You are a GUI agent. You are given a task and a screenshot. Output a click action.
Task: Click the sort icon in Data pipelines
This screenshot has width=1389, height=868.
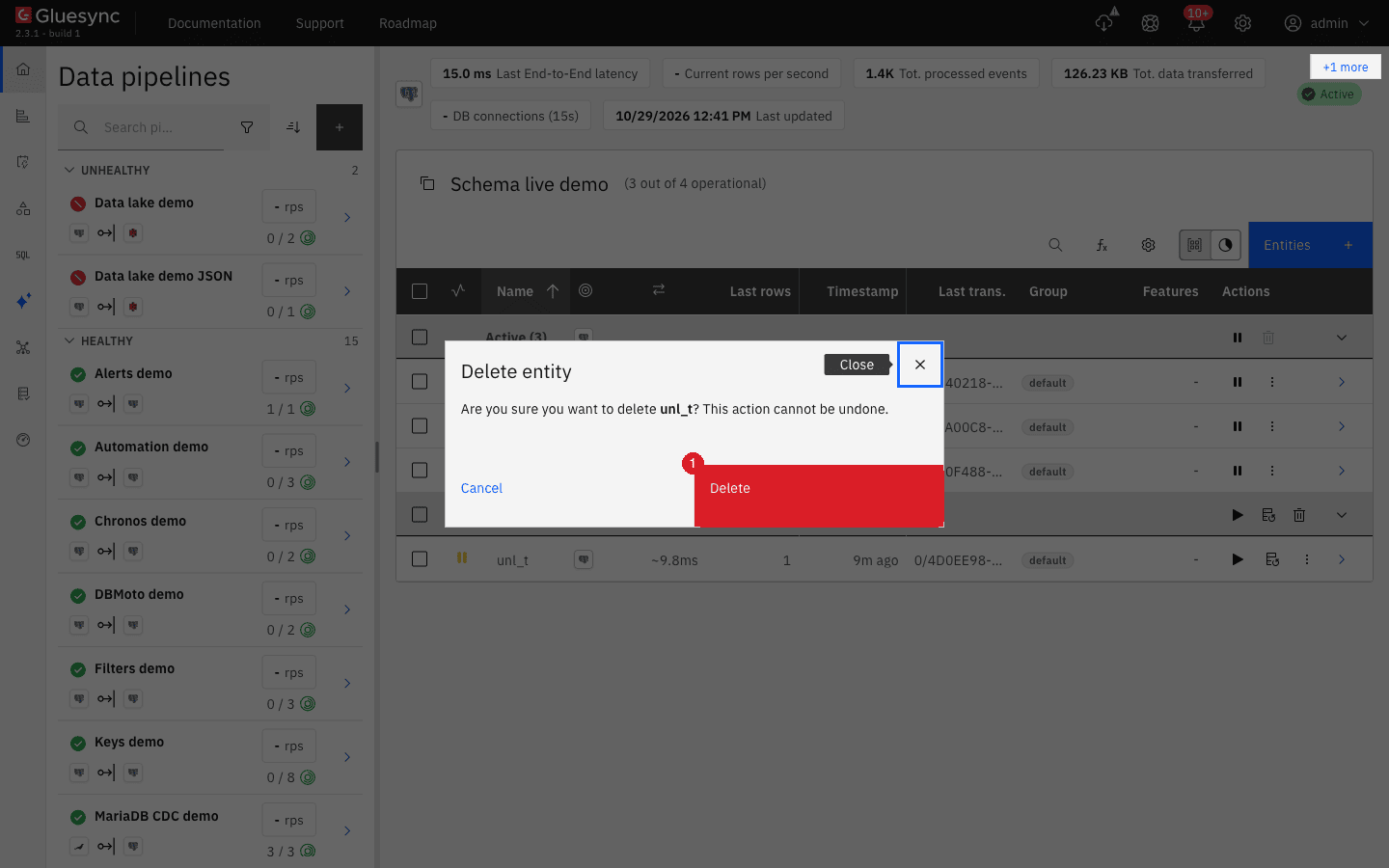tap(293, 127)
